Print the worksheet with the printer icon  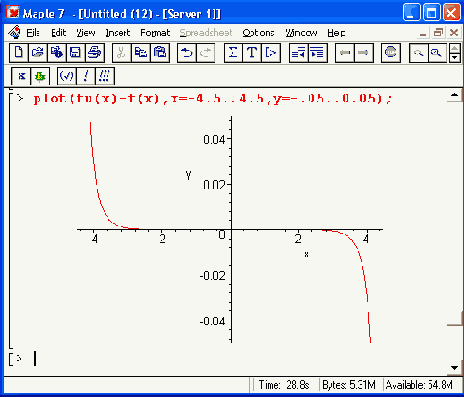click(x=95, y=53)
